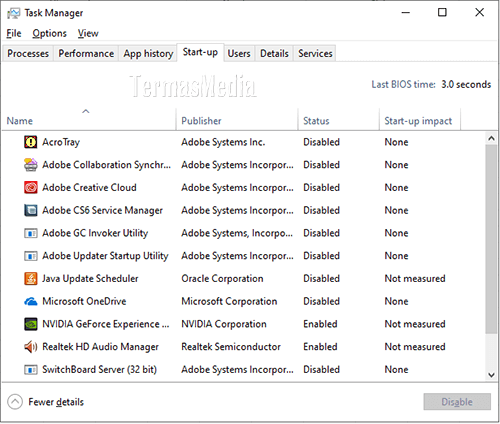Click Not measured impact for Realtek row
Screen dimensions: 500x424
[415, 347]
